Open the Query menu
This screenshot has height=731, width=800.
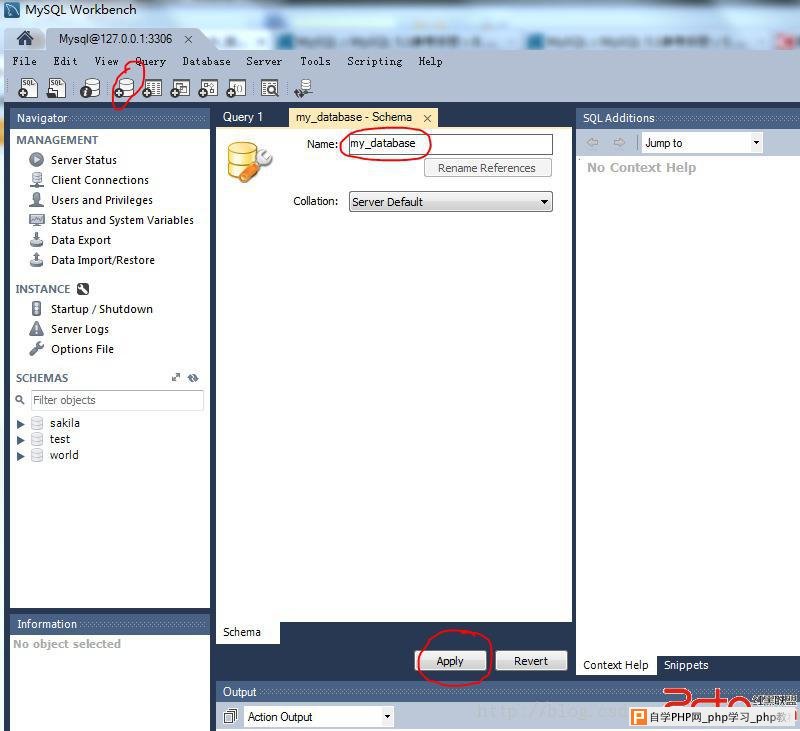151,61
